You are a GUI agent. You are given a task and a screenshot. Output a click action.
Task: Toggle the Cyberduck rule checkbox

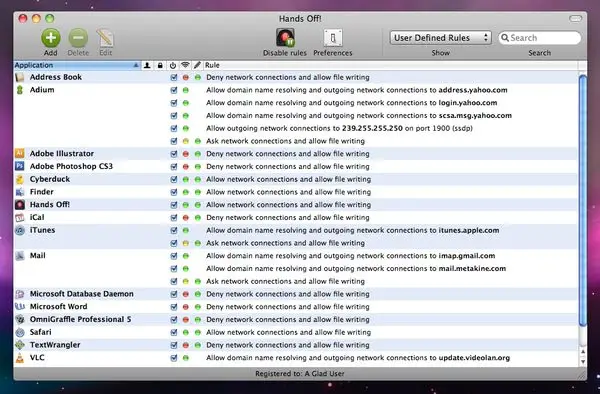(174, 179)
